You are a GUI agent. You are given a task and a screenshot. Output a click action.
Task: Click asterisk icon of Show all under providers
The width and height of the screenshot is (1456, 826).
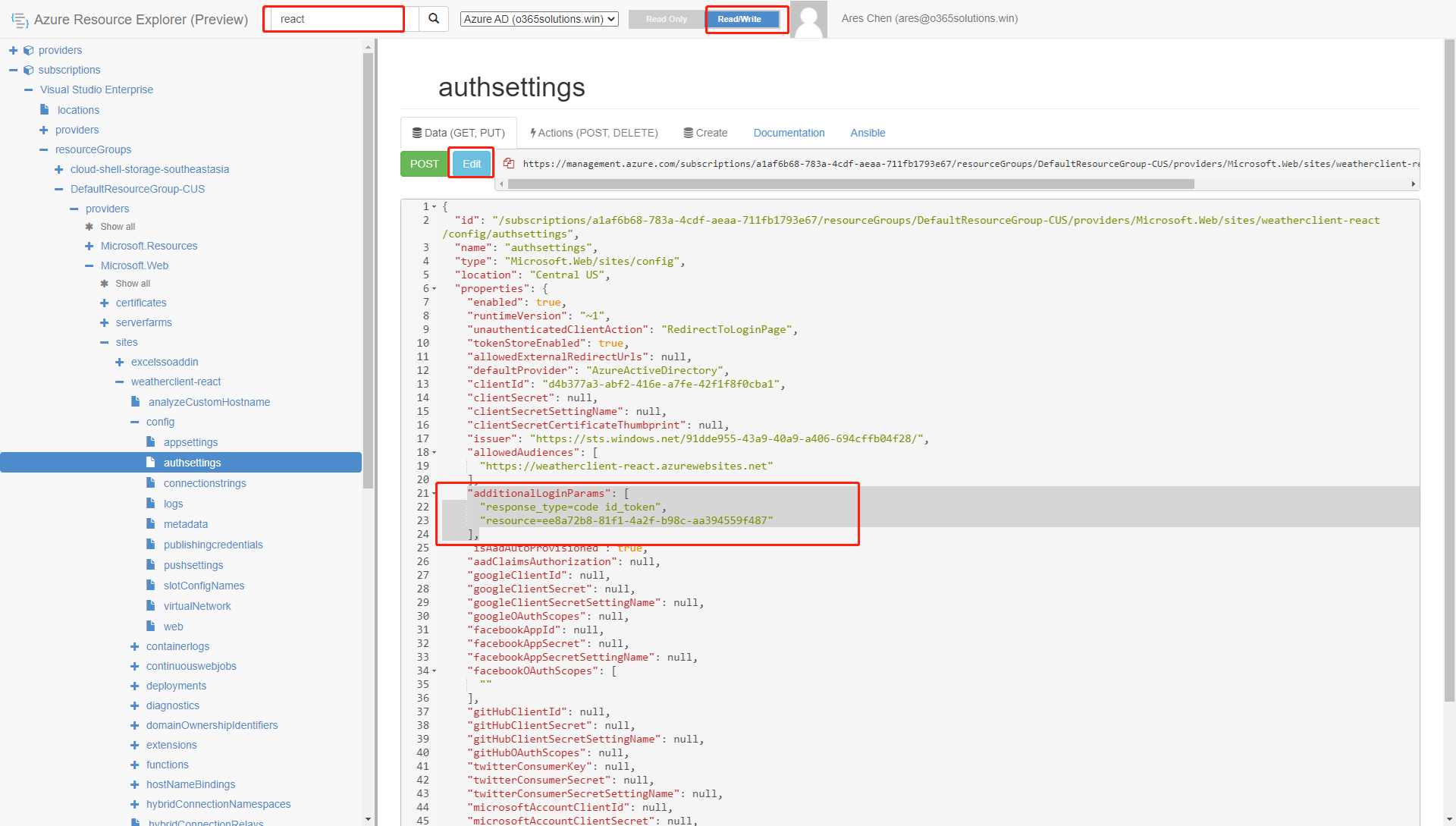(89, 227)
